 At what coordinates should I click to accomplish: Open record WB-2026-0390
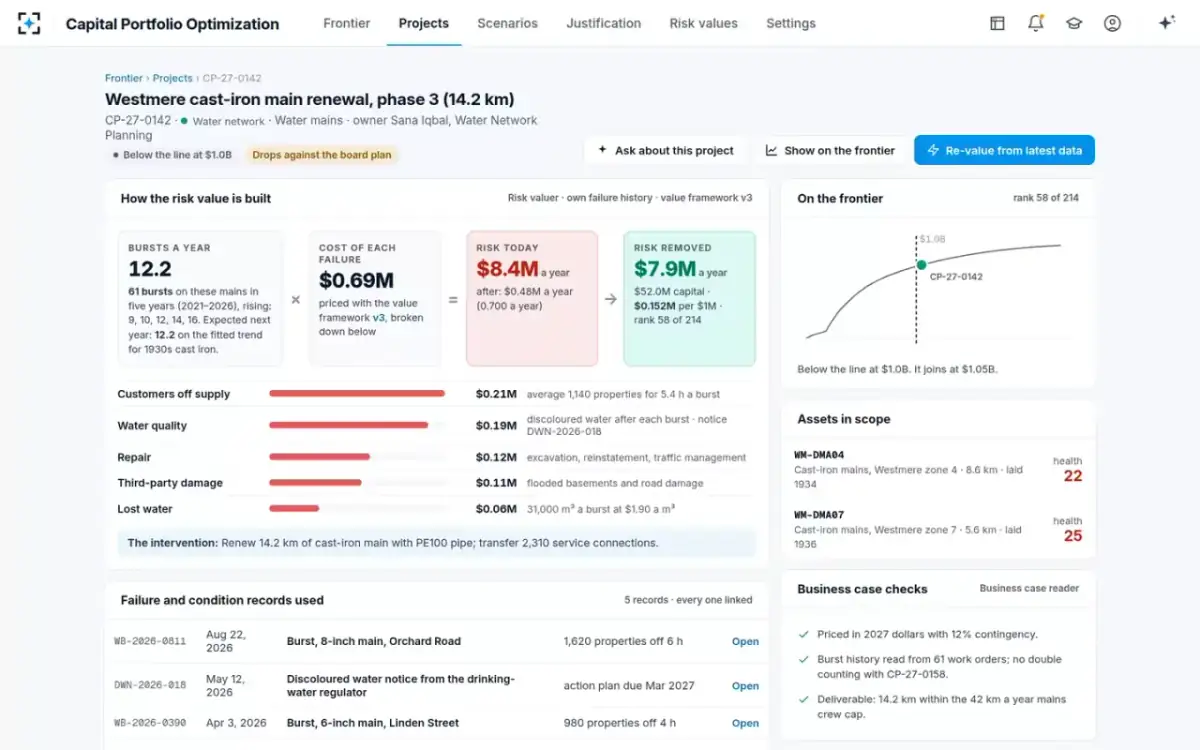click(745, 723)
